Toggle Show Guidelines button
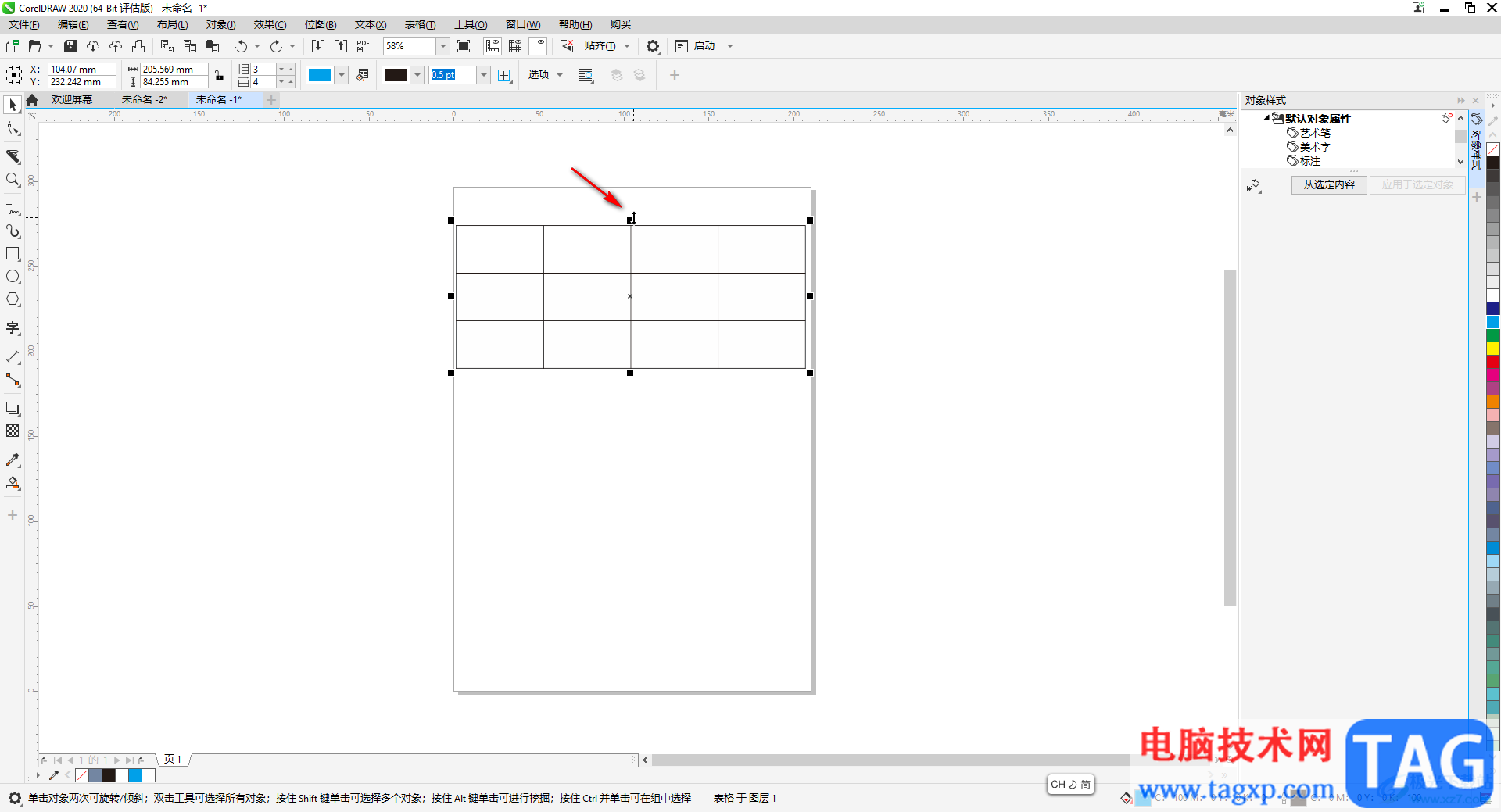Screen dimensions: 1501x812 click(x=538, y=46)
